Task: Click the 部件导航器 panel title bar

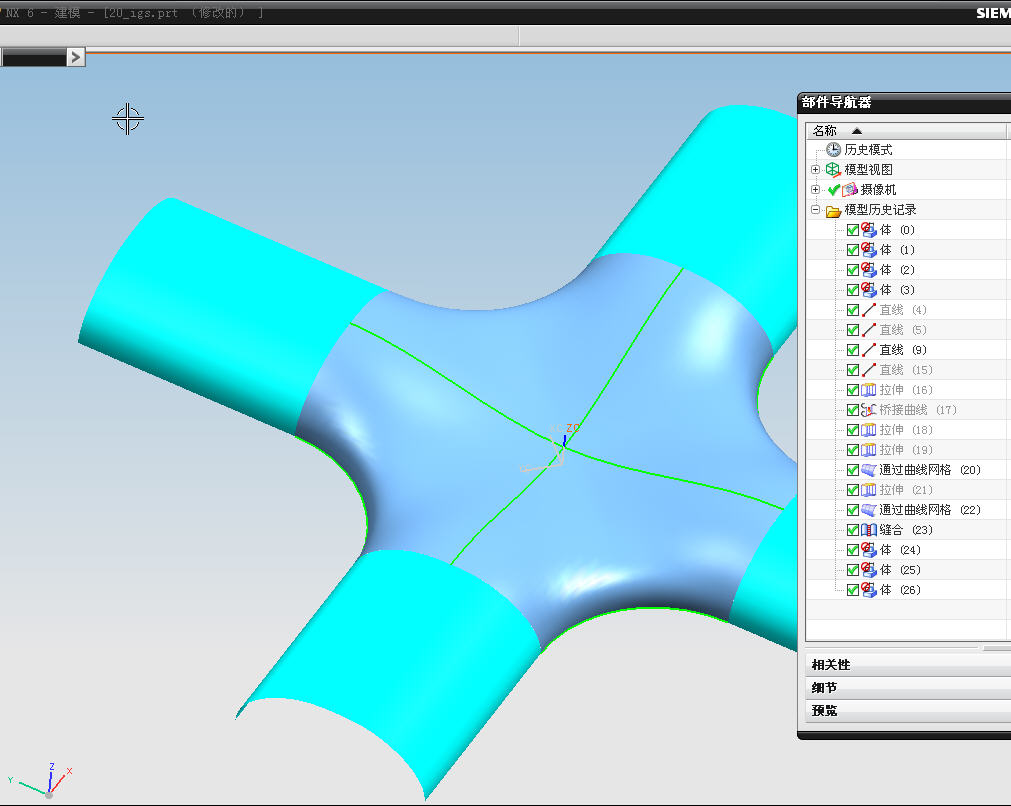Action: click(904, 103)
